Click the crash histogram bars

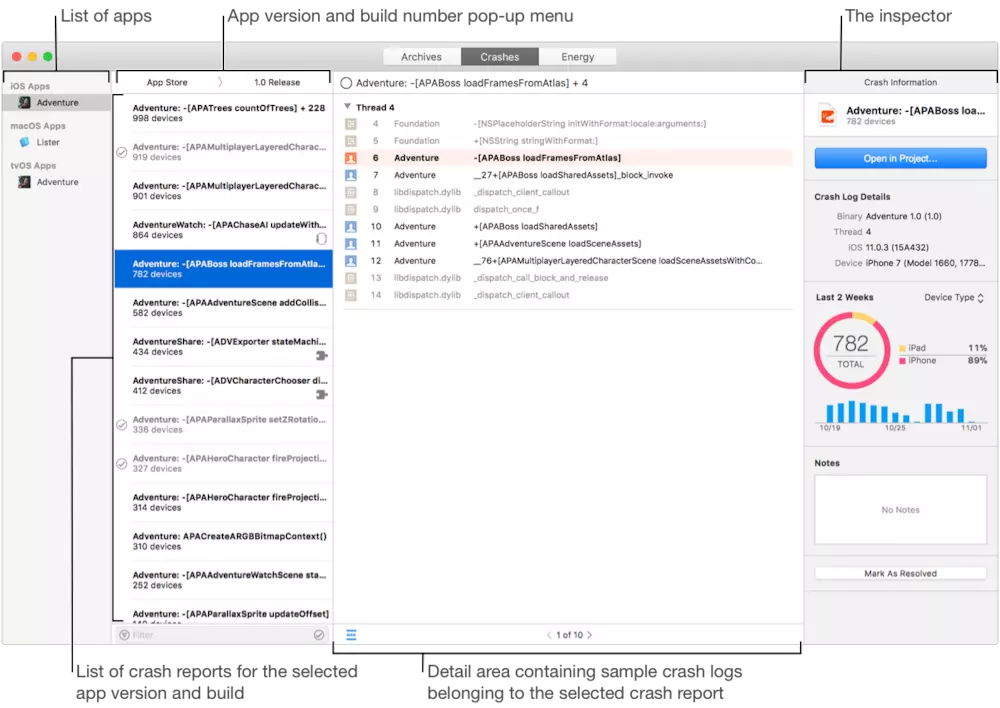[899, 412]
